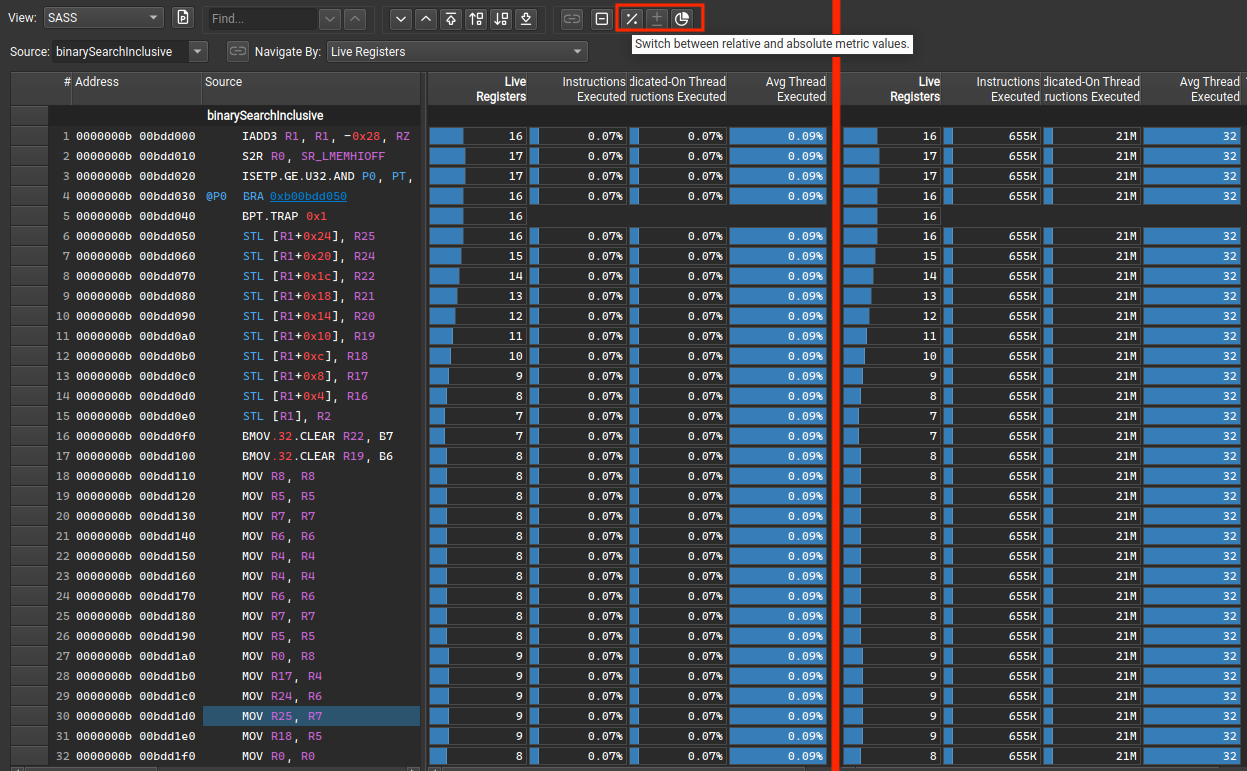
Task: Open the Navigate By Live Registers dropdown
Action: (x=456, y=51)
